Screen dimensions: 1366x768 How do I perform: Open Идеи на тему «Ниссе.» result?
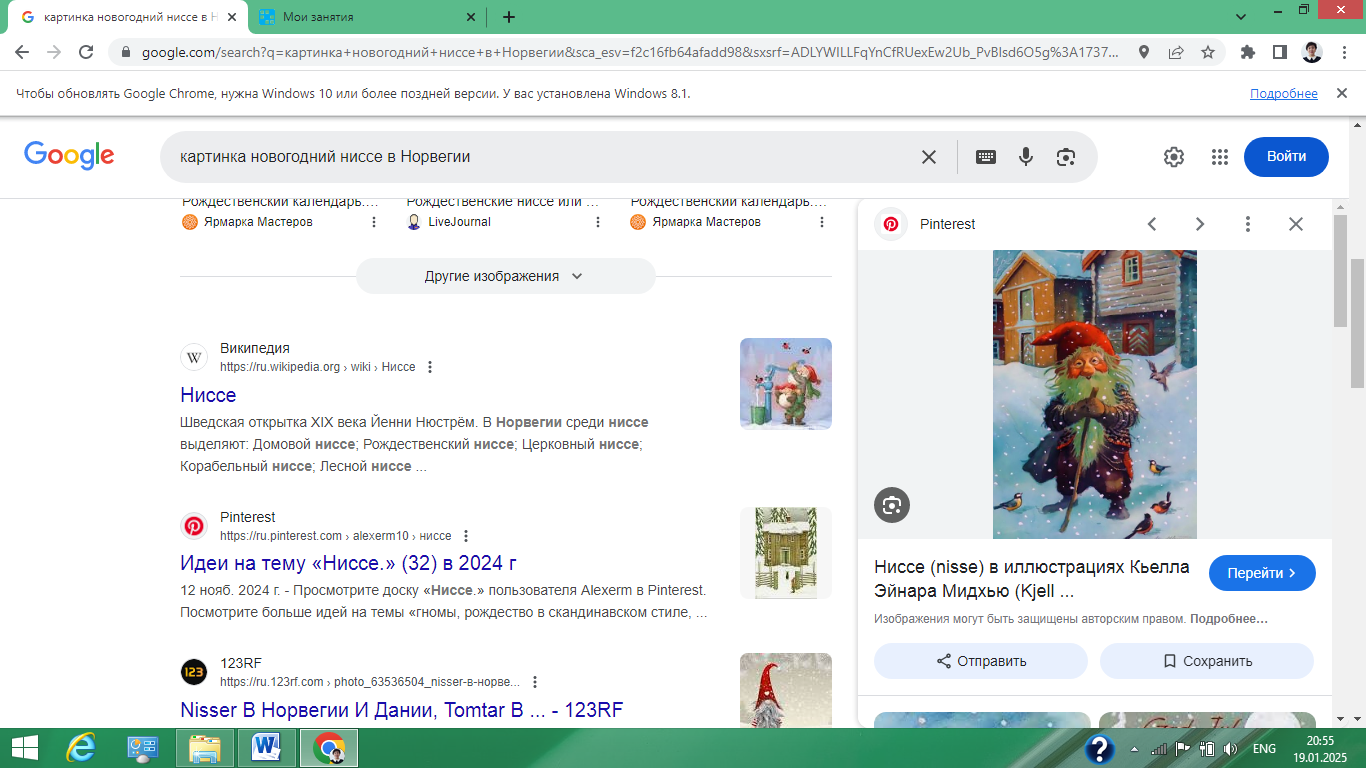(x=348, y=563)
